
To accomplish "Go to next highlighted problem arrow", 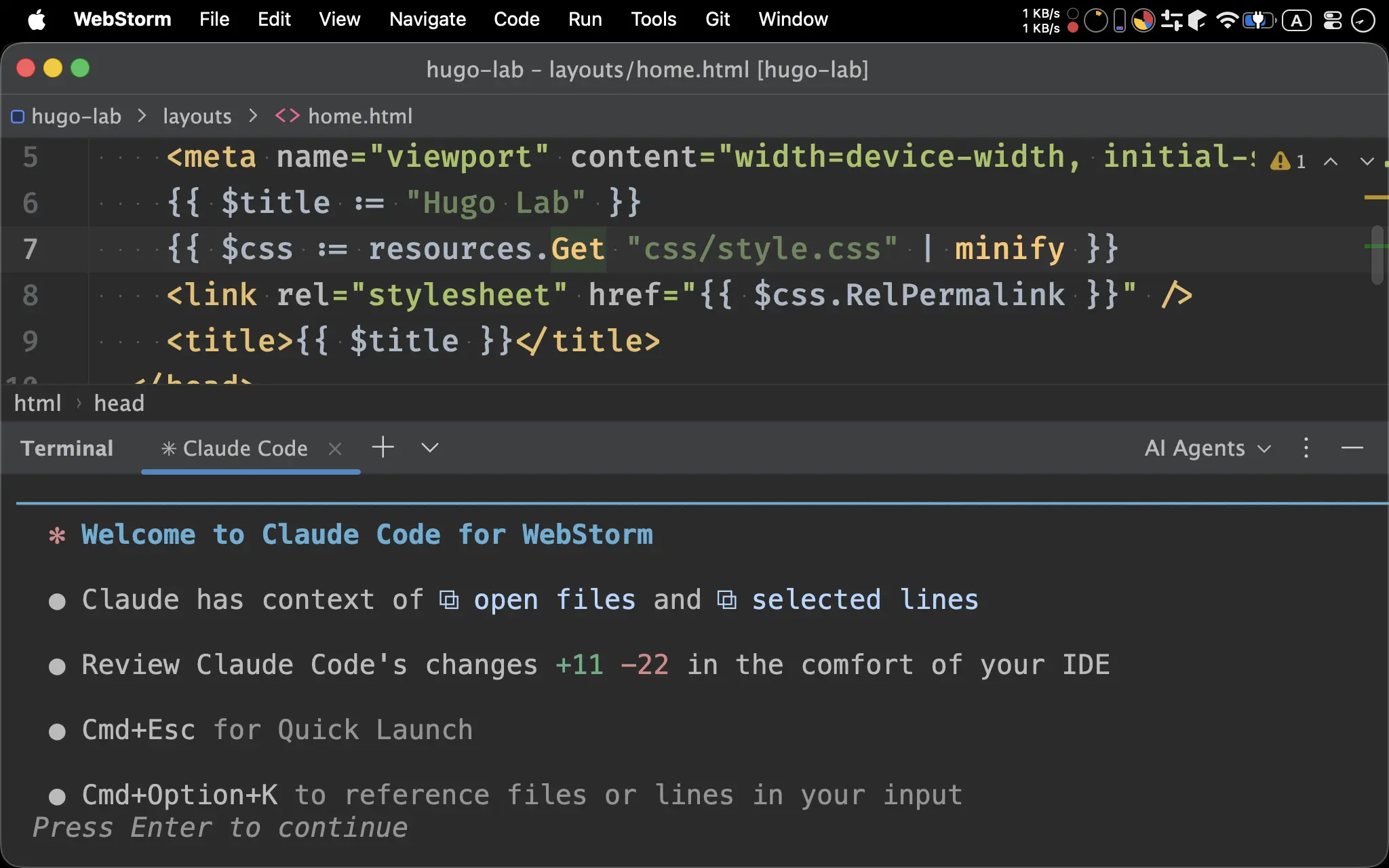I will [x=1367, y=161].
